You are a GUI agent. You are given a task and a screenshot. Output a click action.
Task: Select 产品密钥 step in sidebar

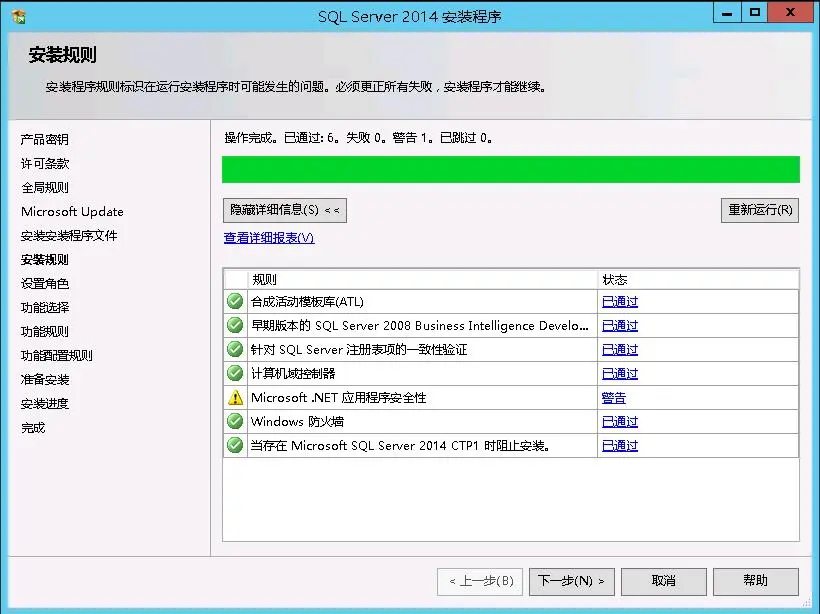click(45, 140)
